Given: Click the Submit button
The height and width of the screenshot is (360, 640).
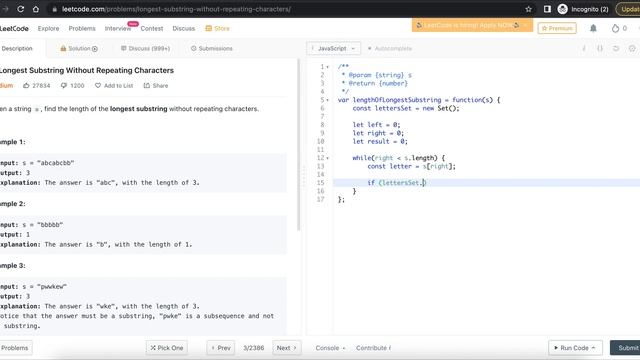Looking at the screenshot, I should coord(625,348).
